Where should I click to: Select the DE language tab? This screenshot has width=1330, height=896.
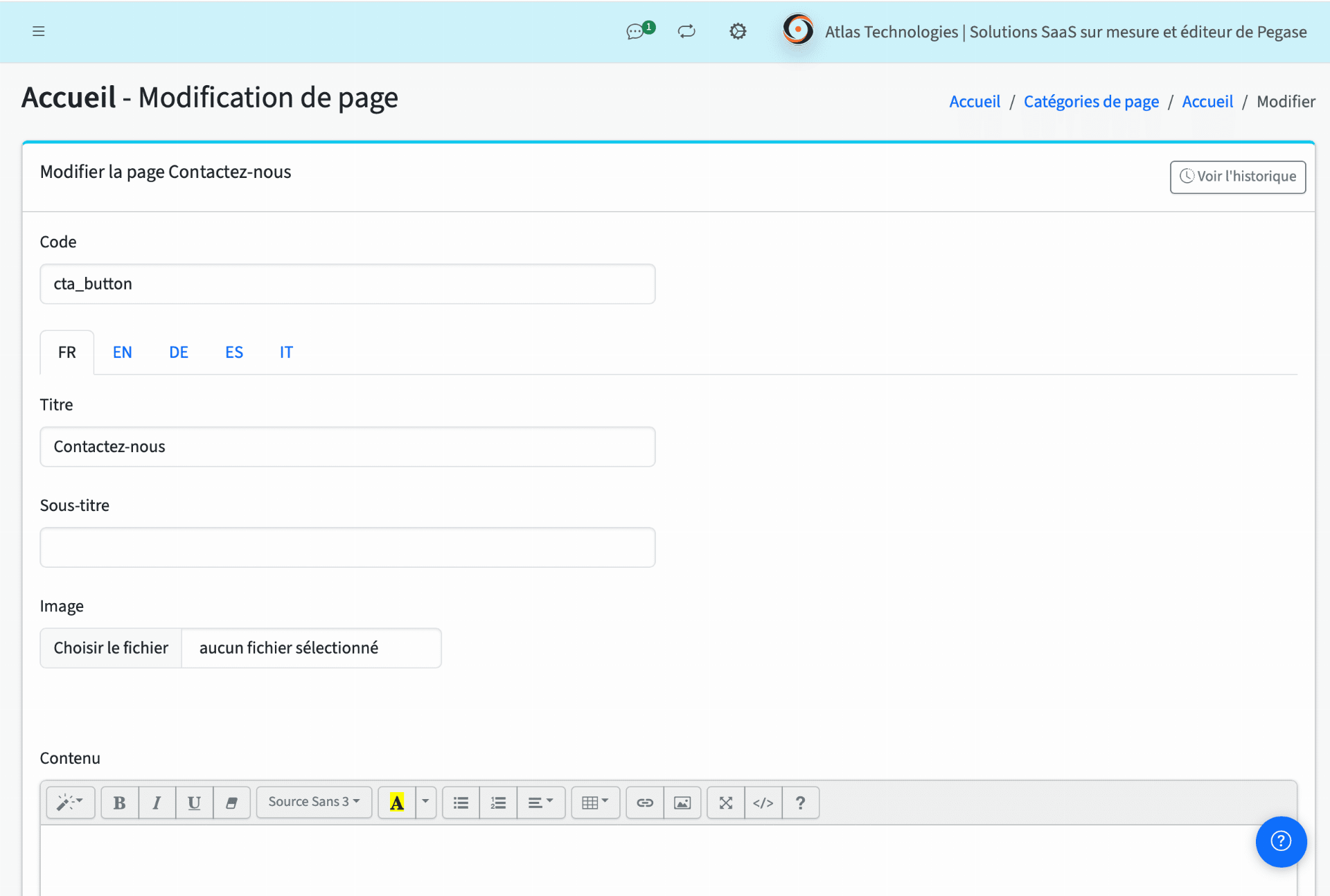click(x=179, y=352)
